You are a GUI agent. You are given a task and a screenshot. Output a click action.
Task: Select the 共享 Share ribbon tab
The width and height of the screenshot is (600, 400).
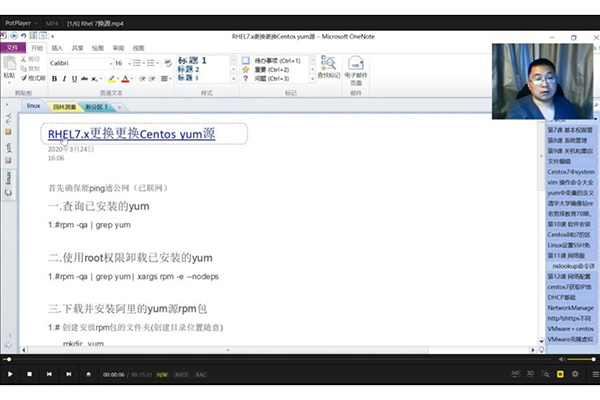(77, 48)
